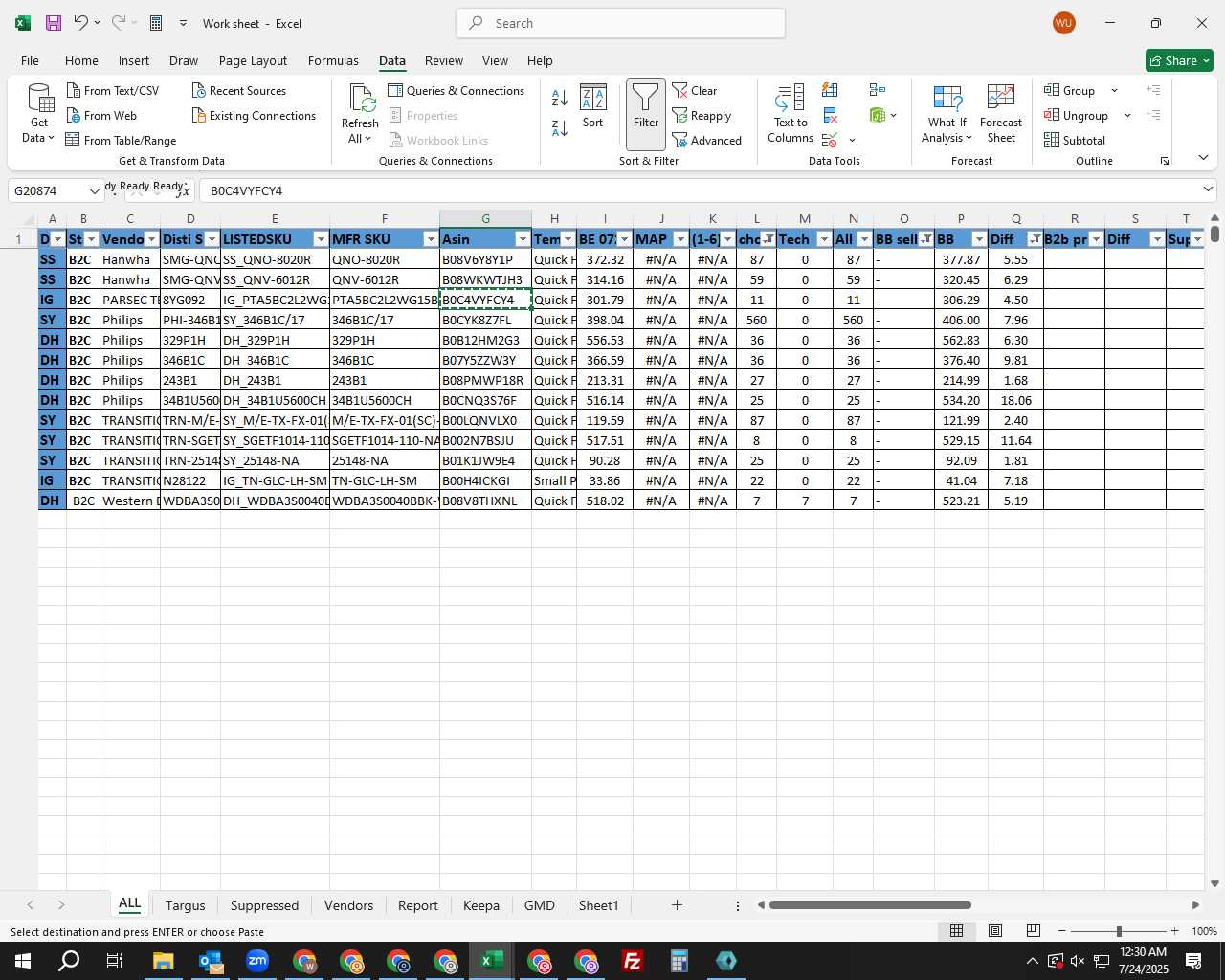This screenshot has height=980, width=1225.
Task: Open filter dropdown for Asin column
Action: [x=523, y=239]
